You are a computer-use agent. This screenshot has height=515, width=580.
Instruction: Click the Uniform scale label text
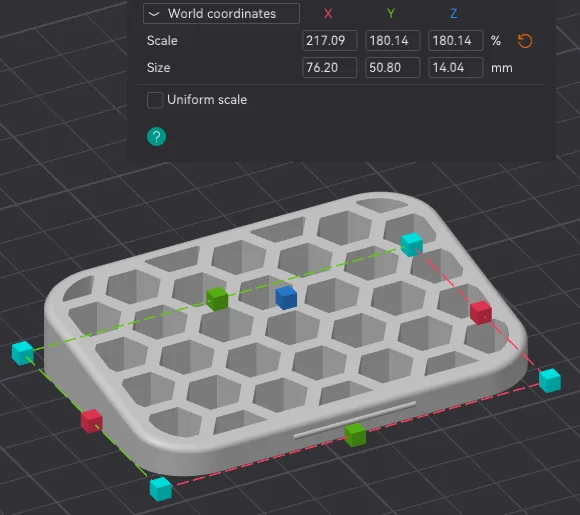coord(207,100)
